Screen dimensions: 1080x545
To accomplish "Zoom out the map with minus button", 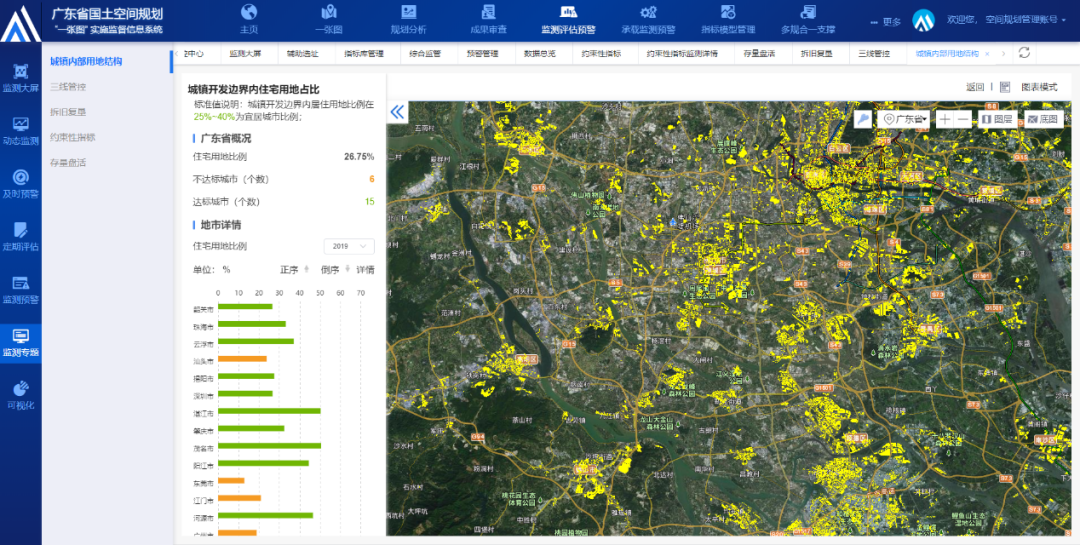I will pos(963,119).
